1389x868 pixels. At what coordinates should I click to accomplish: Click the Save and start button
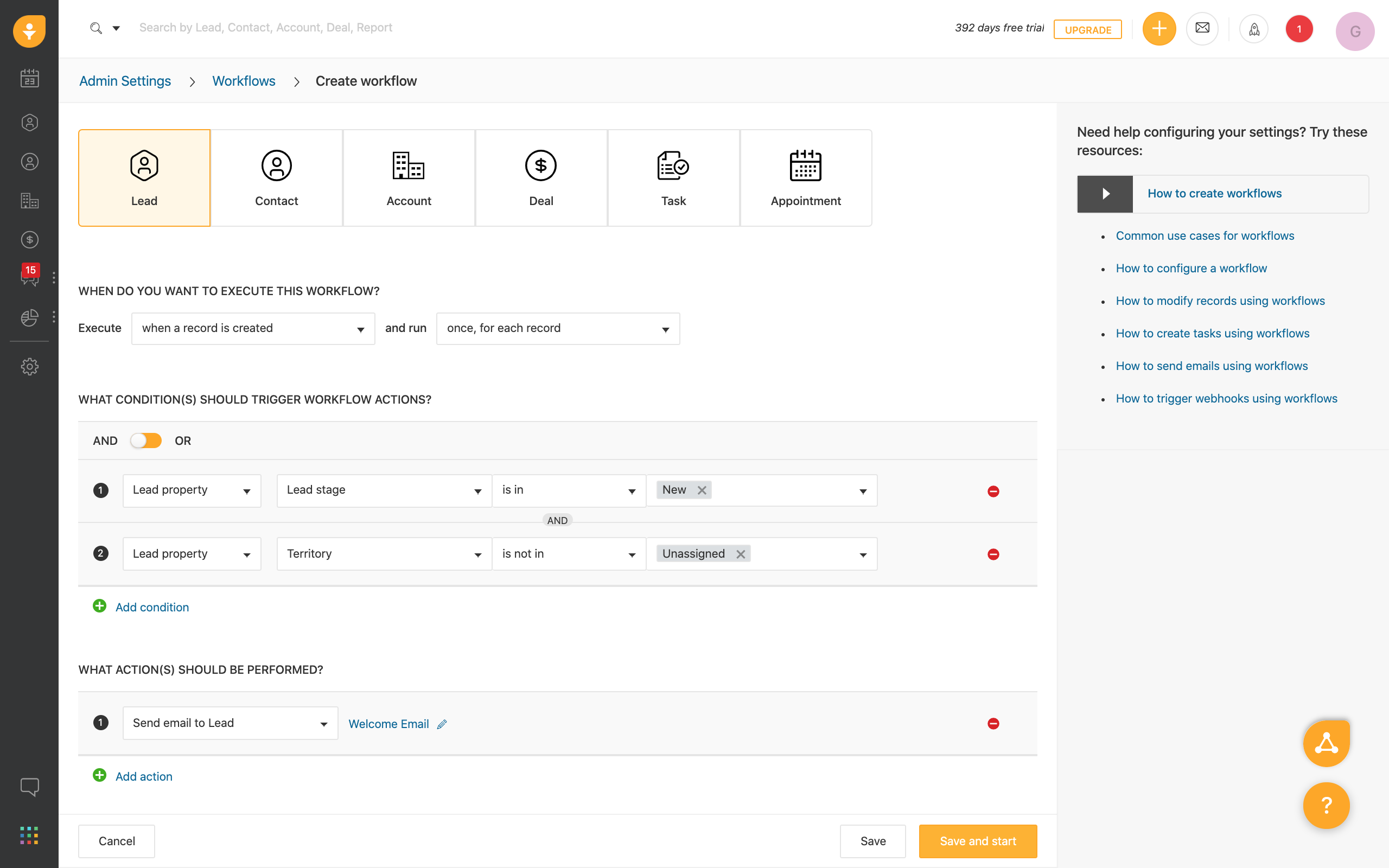pos(977,840)
